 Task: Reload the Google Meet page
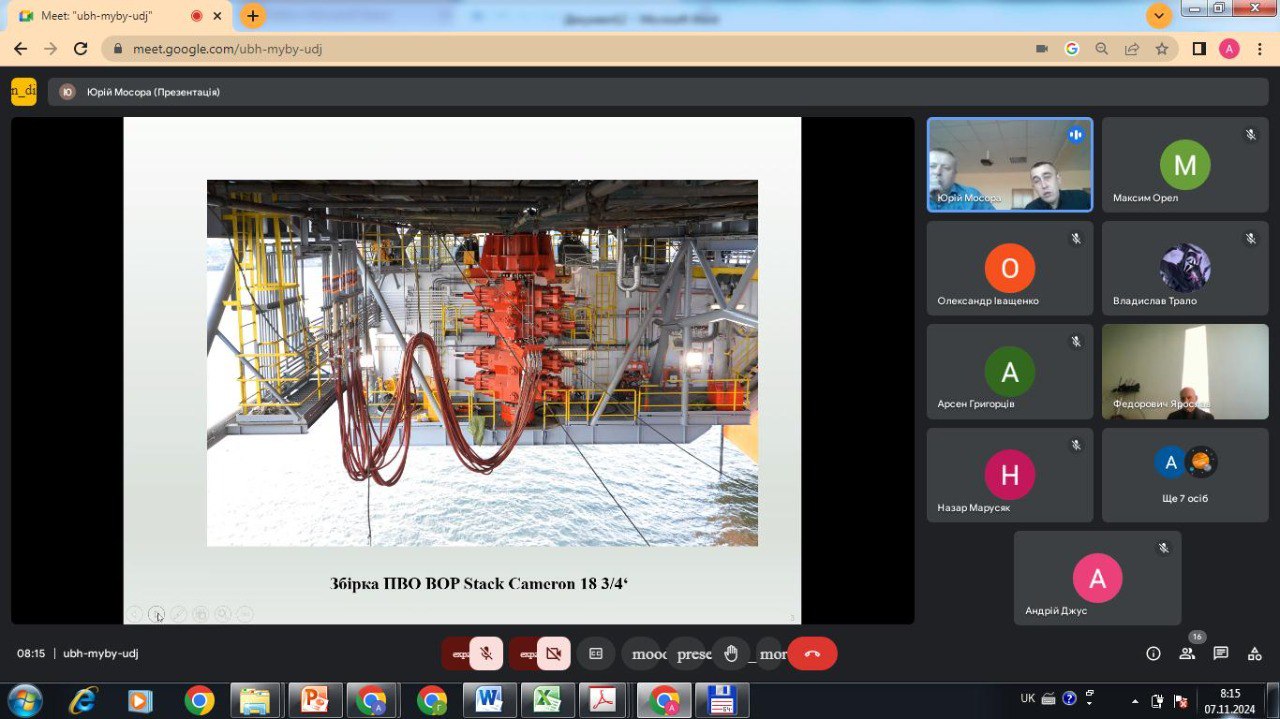[x=81, y=48]
